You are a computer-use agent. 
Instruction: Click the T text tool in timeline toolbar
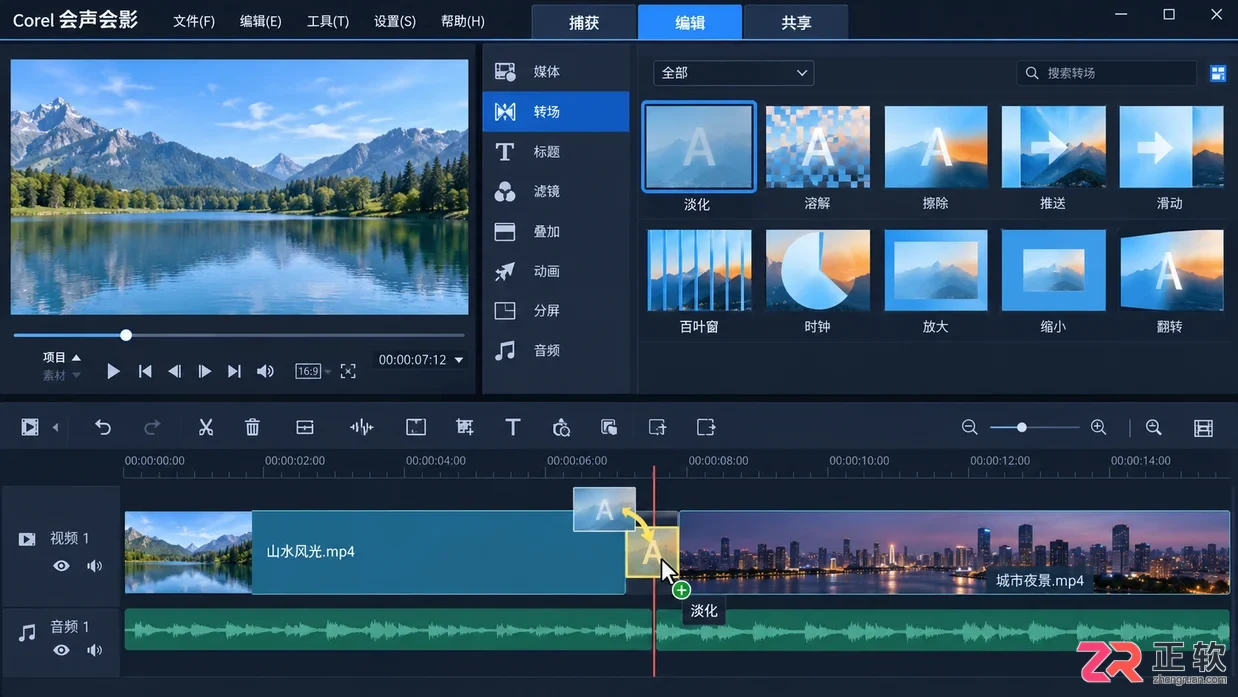point(513,428)
